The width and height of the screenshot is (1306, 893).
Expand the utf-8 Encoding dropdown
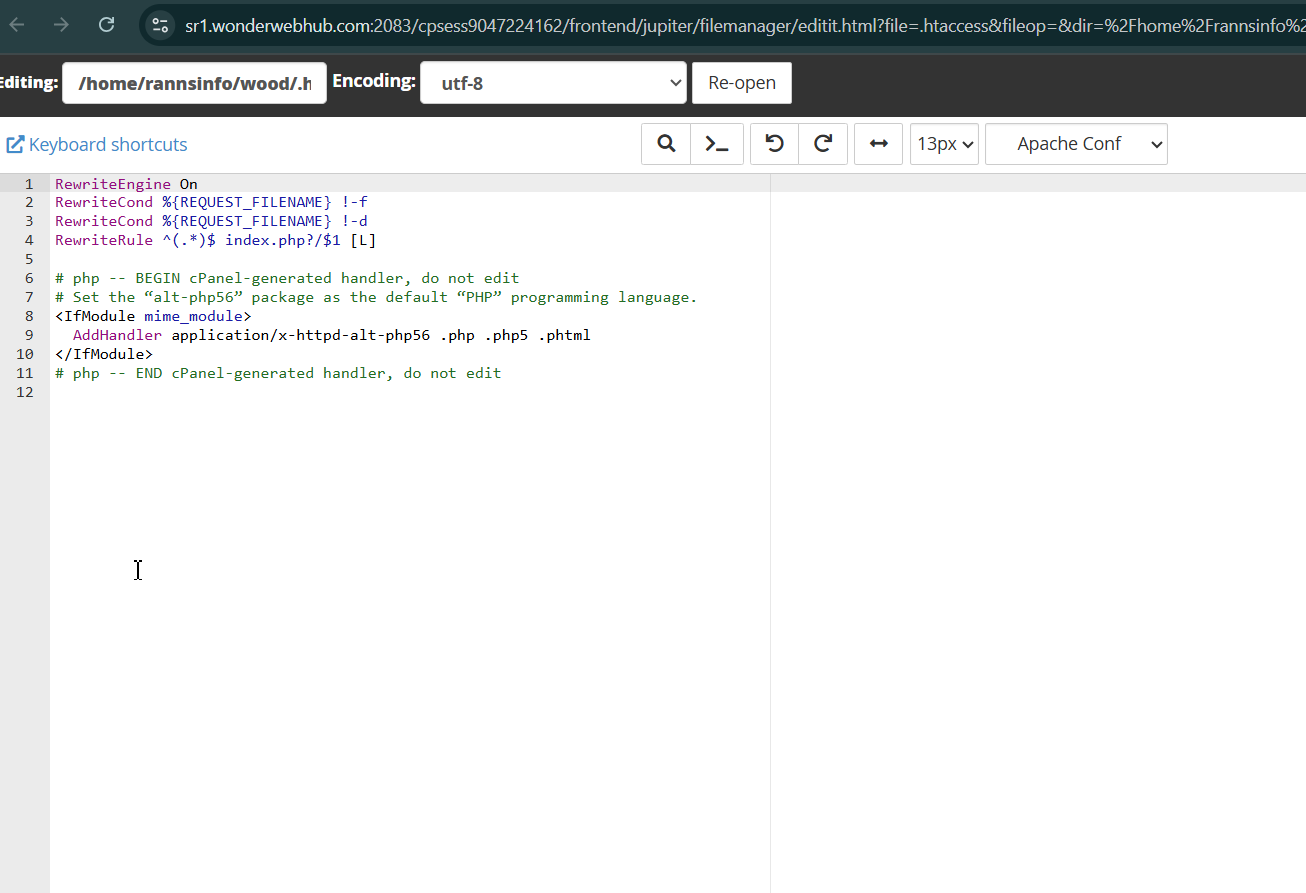click(553, 83)
